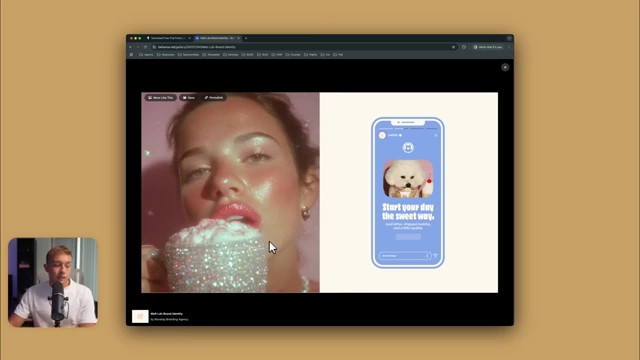Open the Melt Lab Brand Identity project thumbnail
The image size is (640, 360).
(x=140, y=316)
